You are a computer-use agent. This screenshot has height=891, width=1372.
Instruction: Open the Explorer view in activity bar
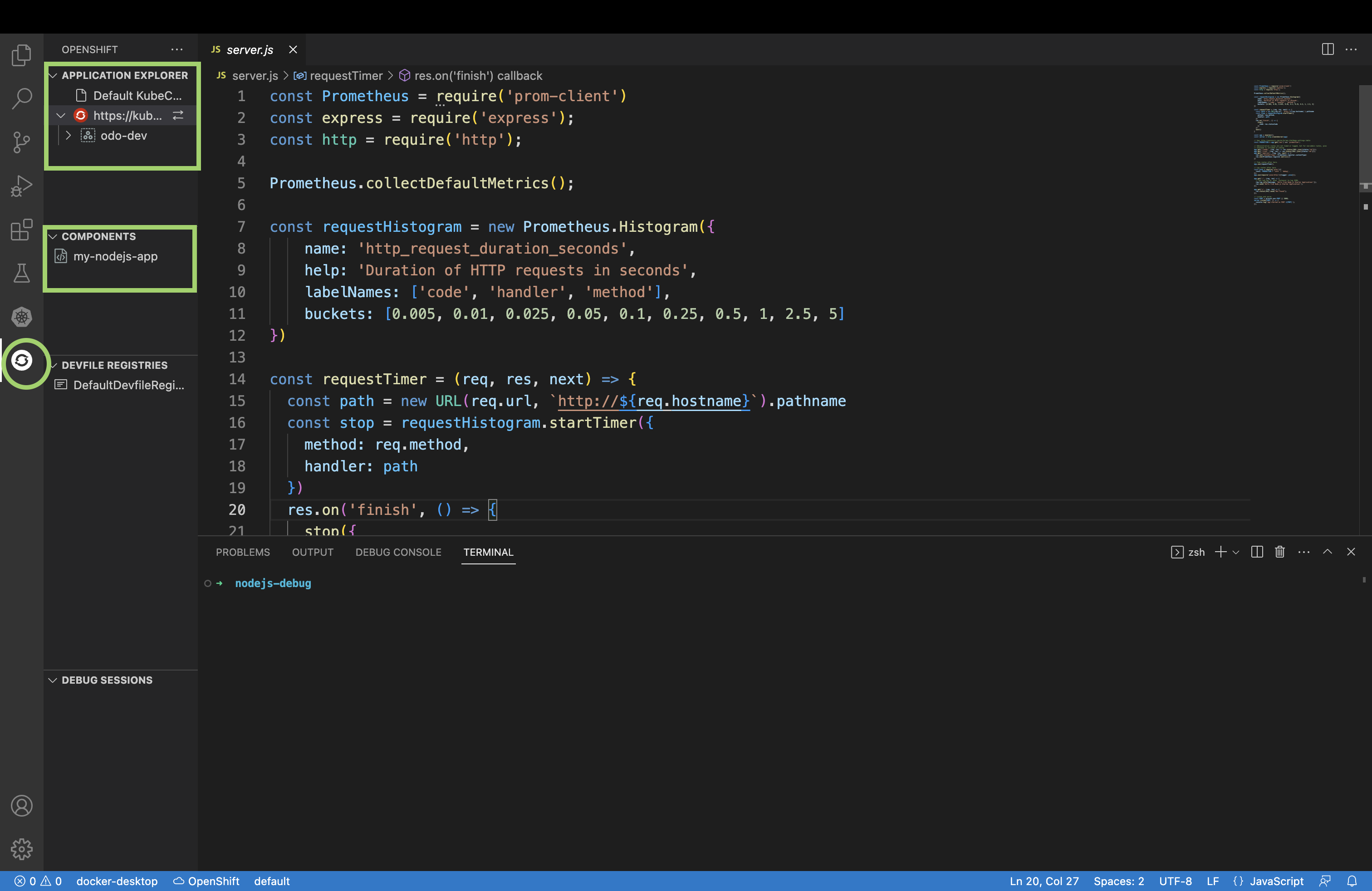pyautogui.click(x=21, y=55)
